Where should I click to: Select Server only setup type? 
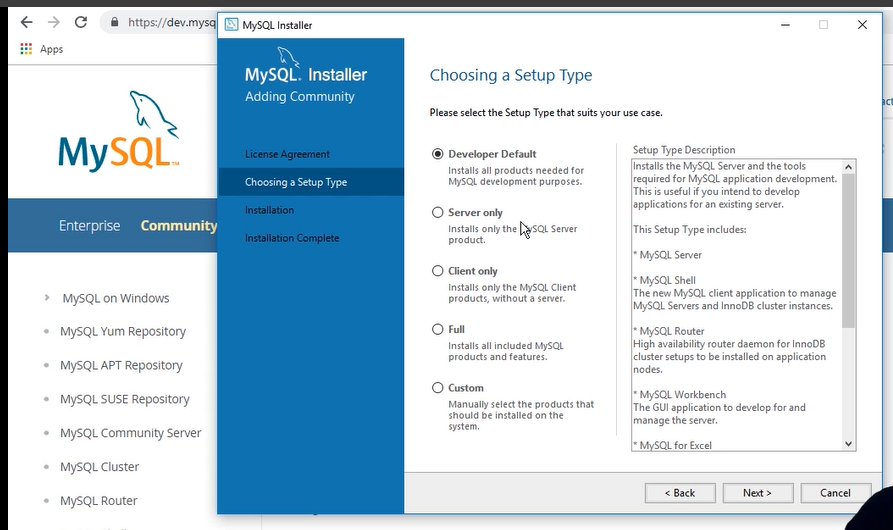point(437,212)
